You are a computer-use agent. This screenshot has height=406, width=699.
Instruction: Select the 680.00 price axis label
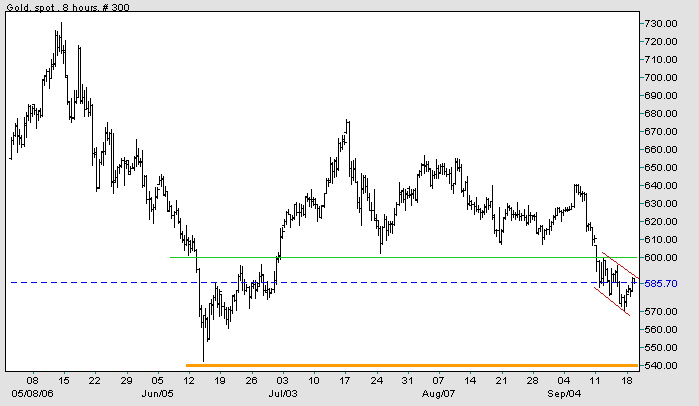pyautogui.click(x=661, y=114)
